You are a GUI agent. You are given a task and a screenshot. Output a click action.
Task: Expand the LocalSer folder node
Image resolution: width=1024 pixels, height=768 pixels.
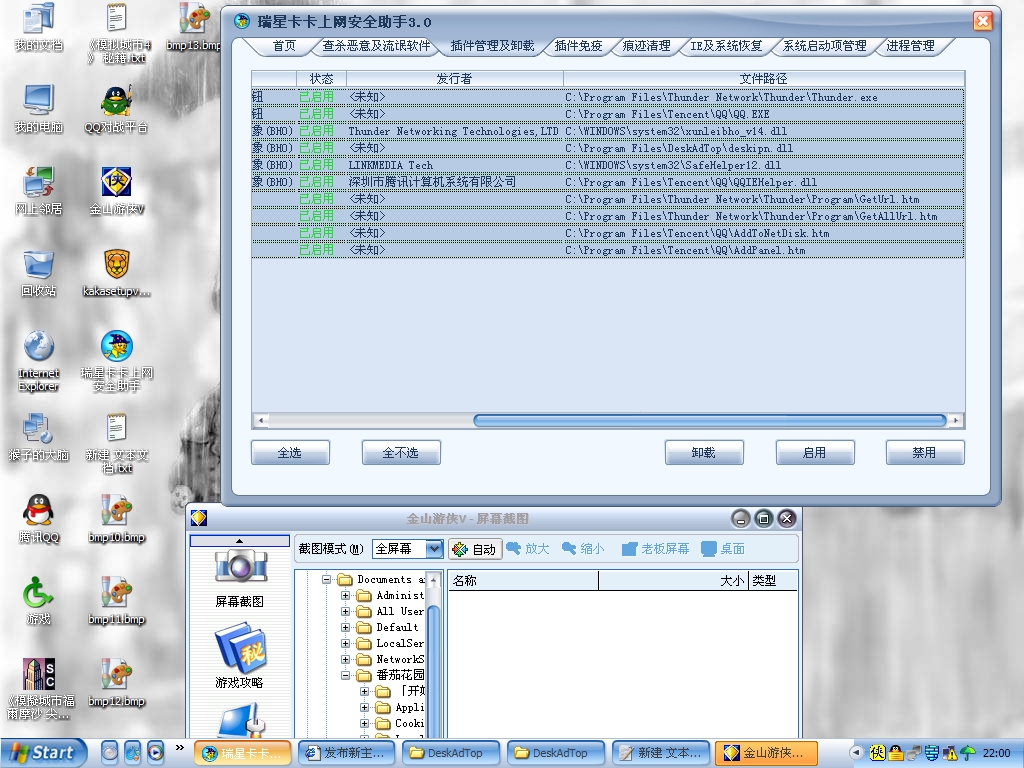pos(345,643)
